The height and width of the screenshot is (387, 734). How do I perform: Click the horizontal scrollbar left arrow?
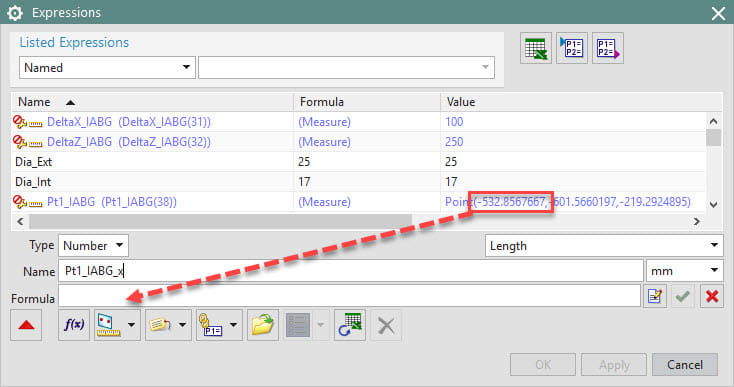pos(20,221)
